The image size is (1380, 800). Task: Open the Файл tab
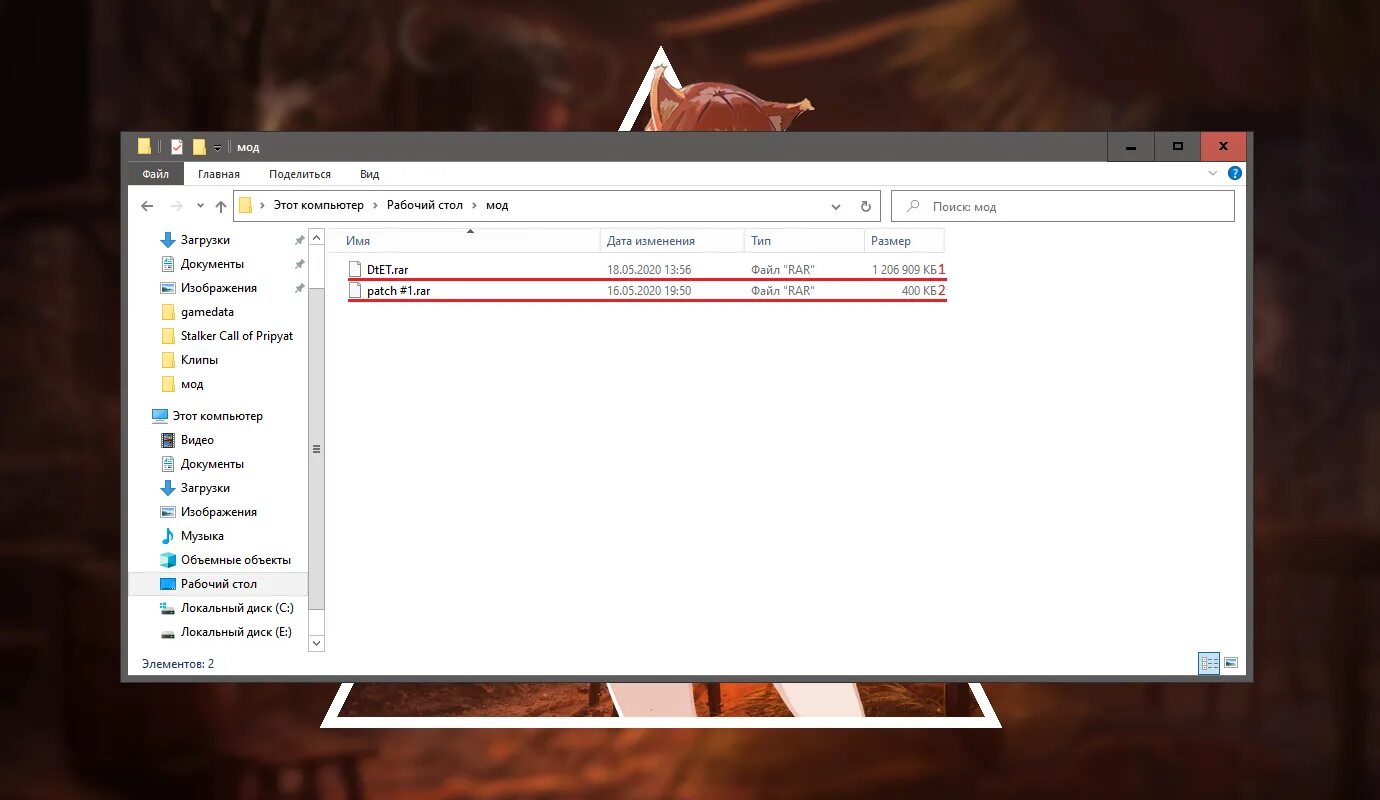[x=155, y=174]
